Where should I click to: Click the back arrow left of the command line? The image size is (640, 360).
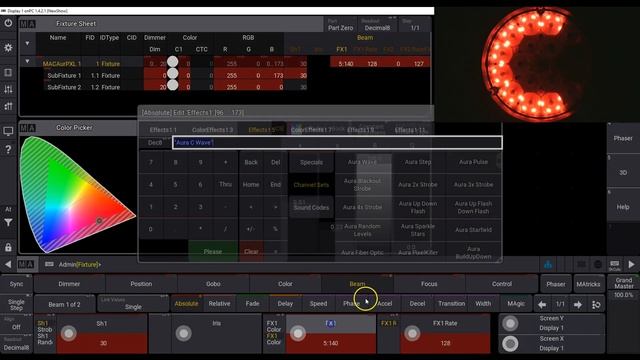point(8,264)
